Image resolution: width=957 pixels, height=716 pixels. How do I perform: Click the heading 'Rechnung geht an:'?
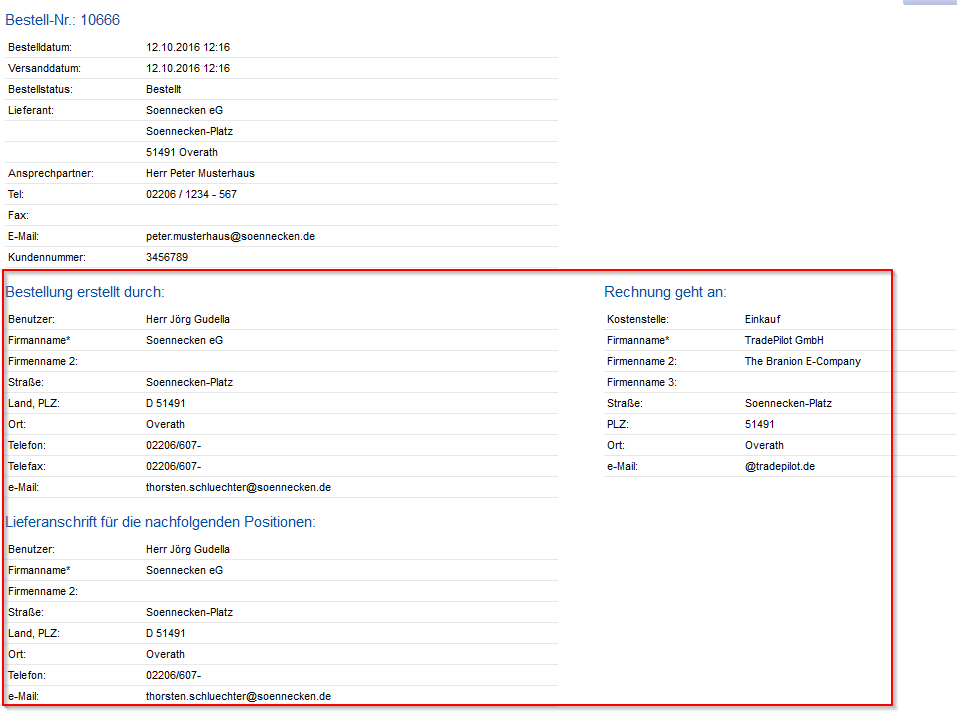point(665,292)
